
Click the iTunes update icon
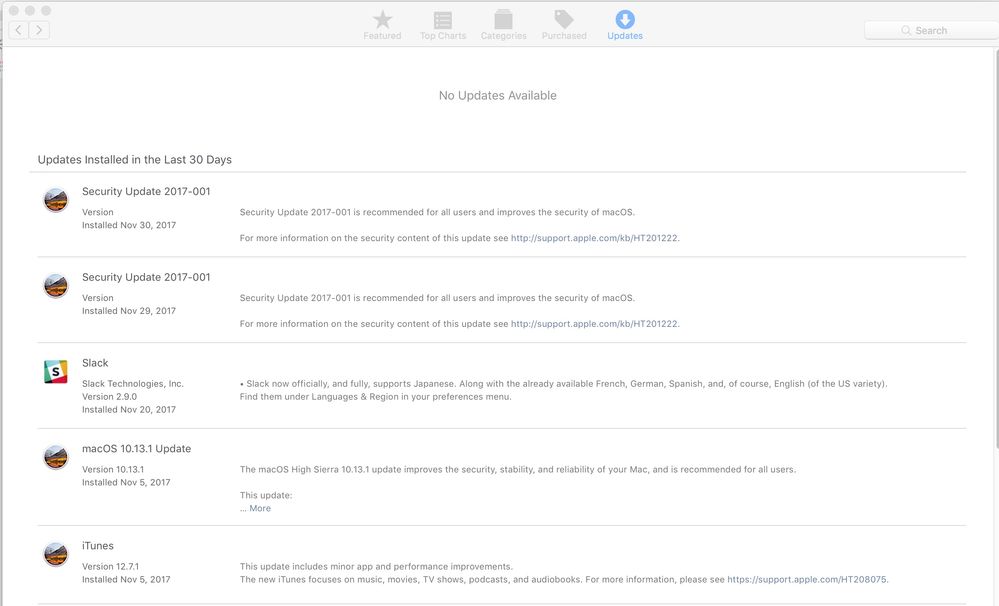(x=56, y=554)
